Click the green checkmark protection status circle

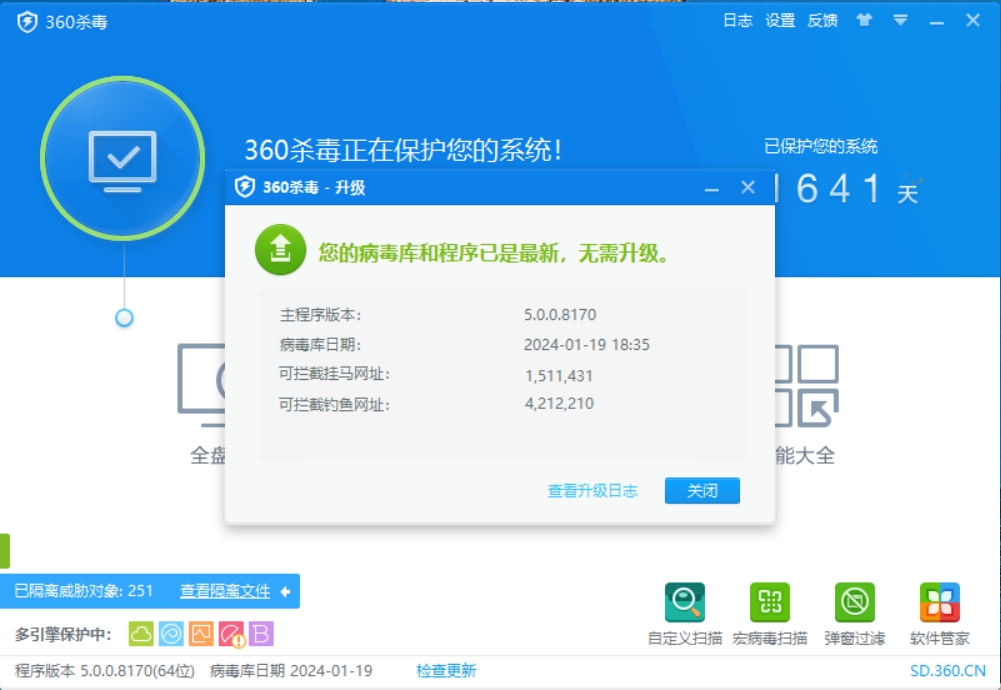pyautogui.click(x=124, y=157)
